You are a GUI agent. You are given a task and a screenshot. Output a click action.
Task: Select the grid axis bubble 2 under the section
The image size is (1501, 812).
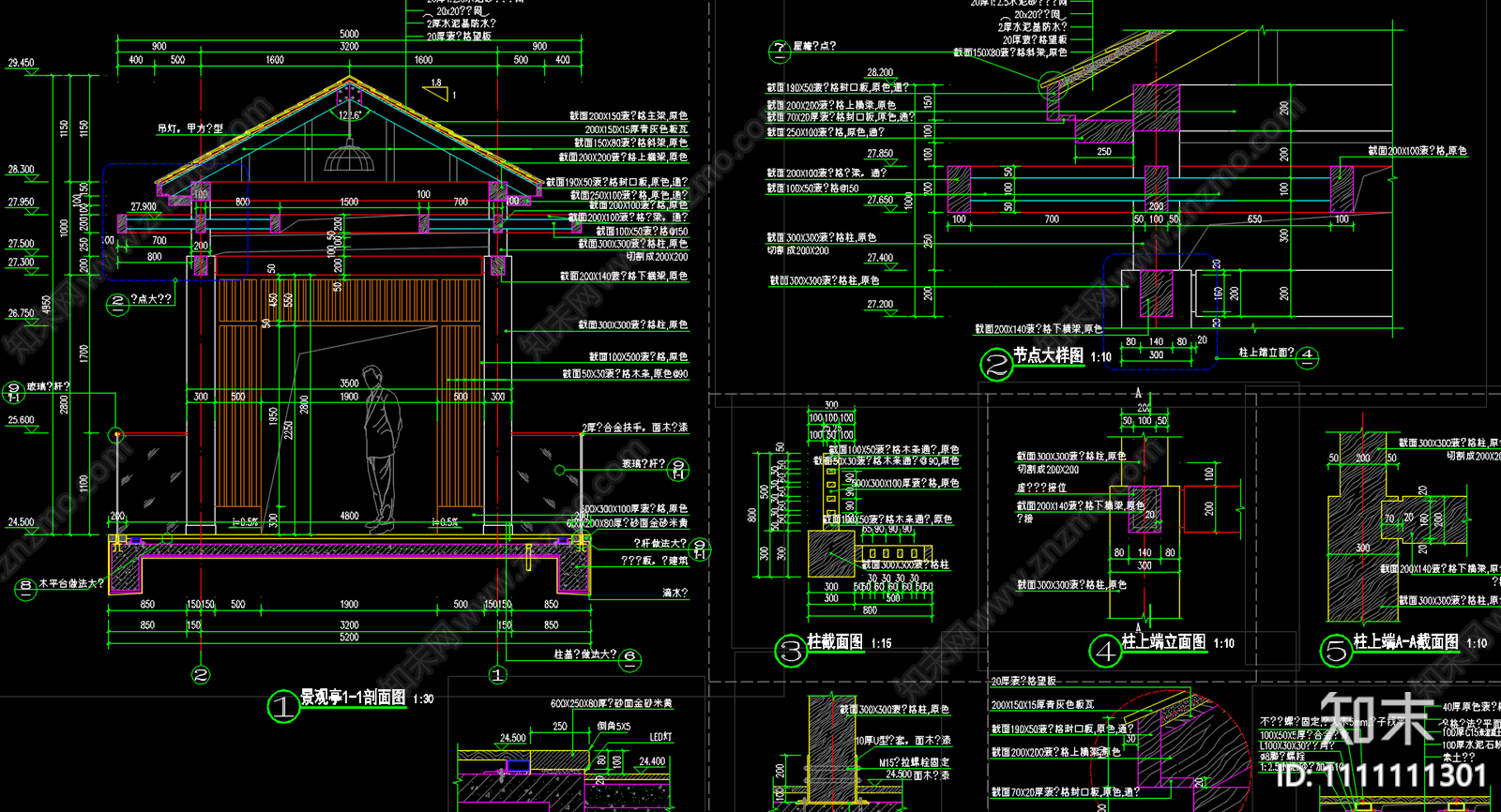coord(200,673)
